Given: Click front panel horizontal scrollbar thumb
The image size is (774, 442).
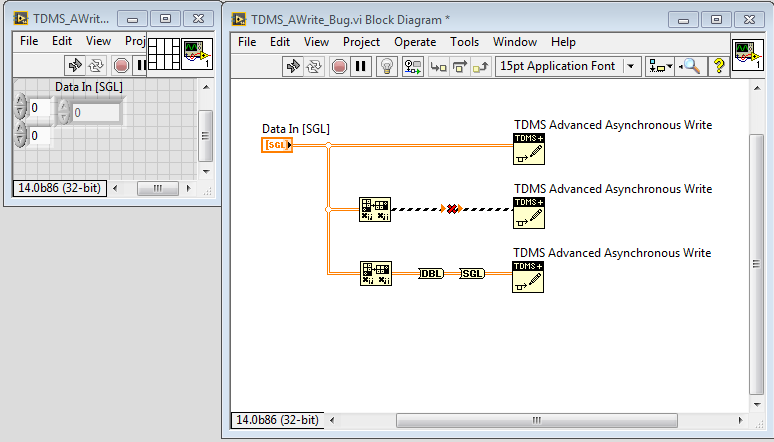Looking at the screenshot, I should point(157,188).
